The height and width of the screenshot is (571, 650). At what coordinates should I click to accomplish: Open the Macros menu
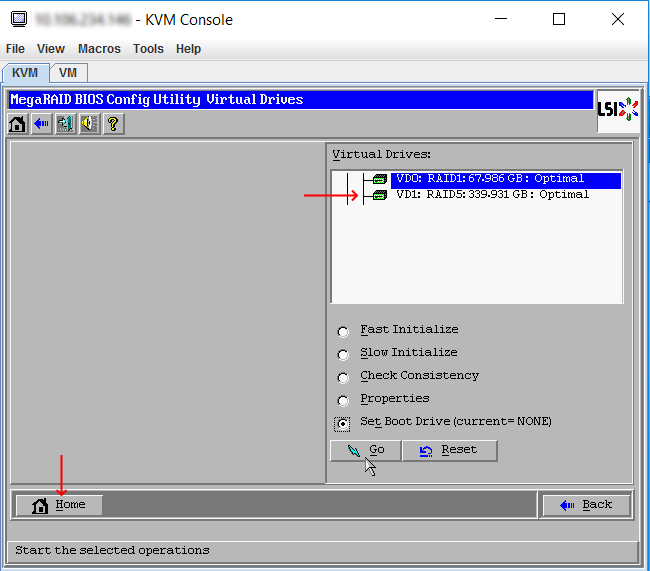coord(99,49)
